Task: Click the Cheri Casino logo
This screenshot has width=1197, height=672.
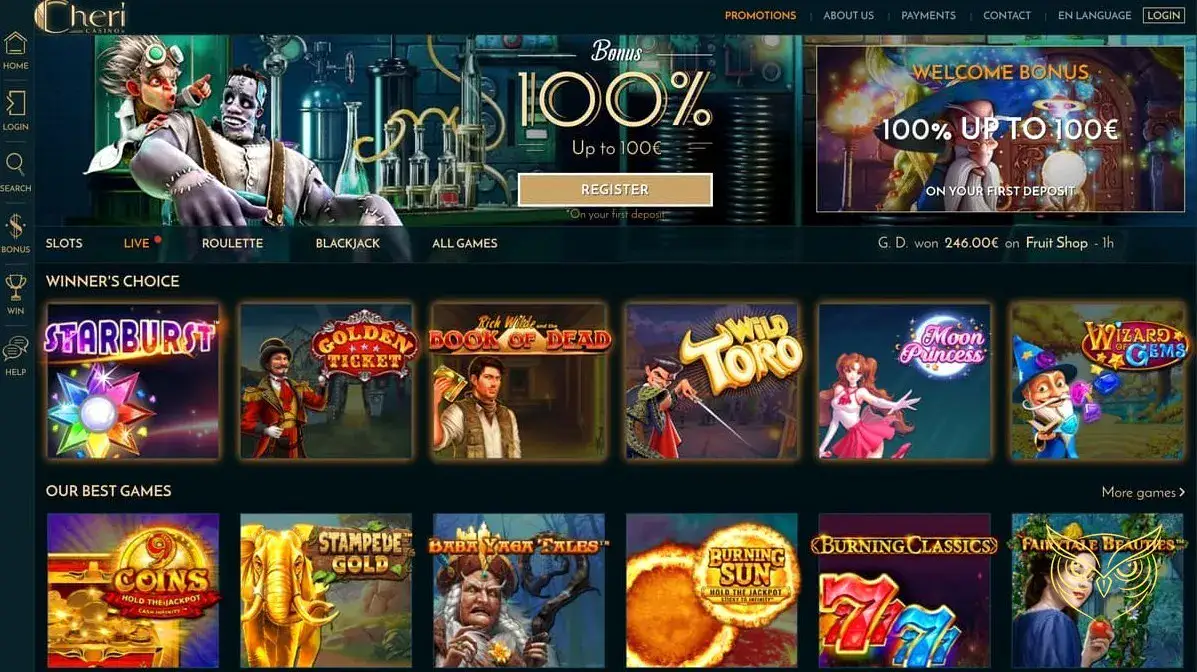Action: pyautogui.click(x=80, y=17)
